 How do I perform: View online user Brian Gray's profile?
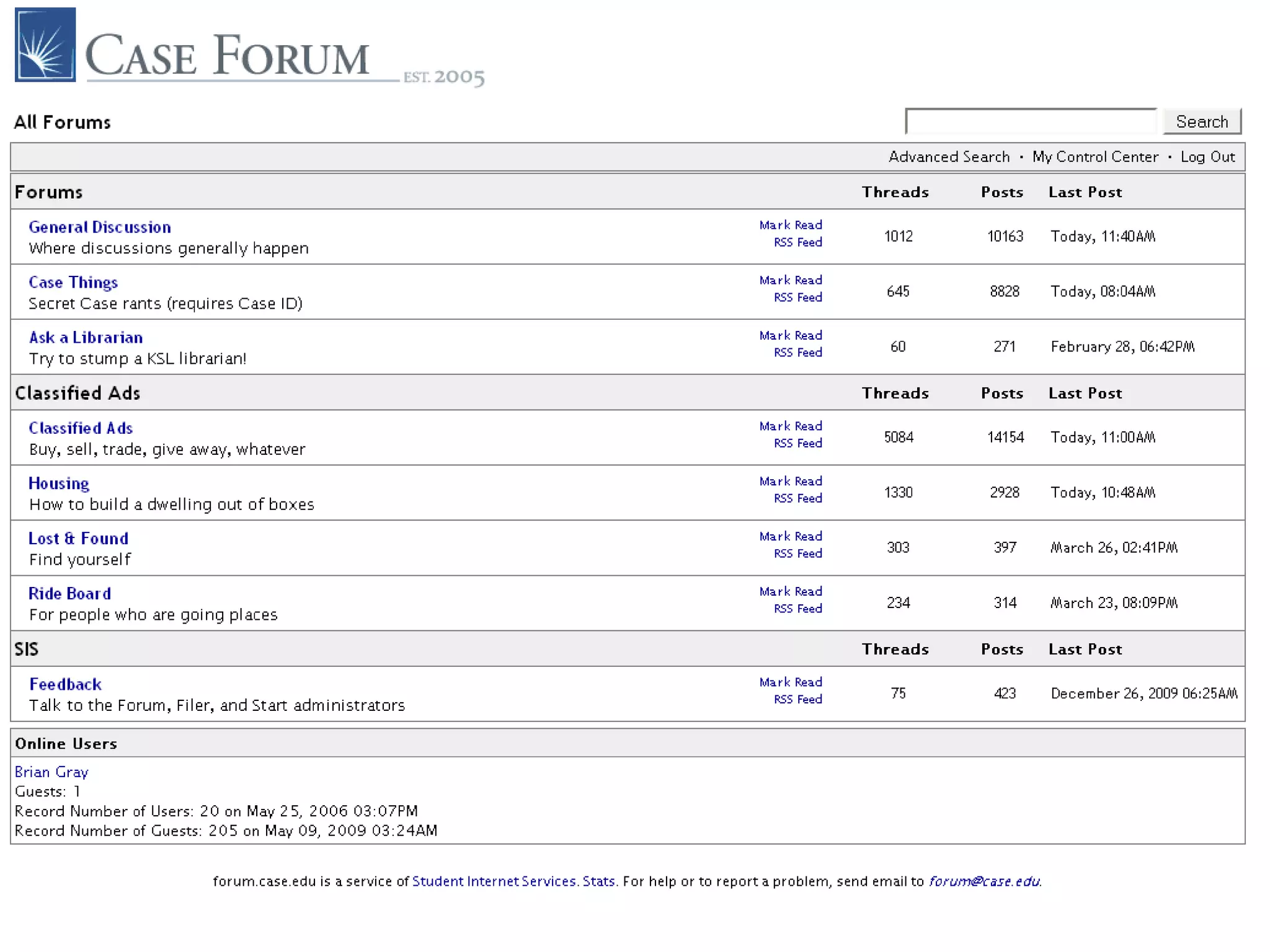point(51,772)
